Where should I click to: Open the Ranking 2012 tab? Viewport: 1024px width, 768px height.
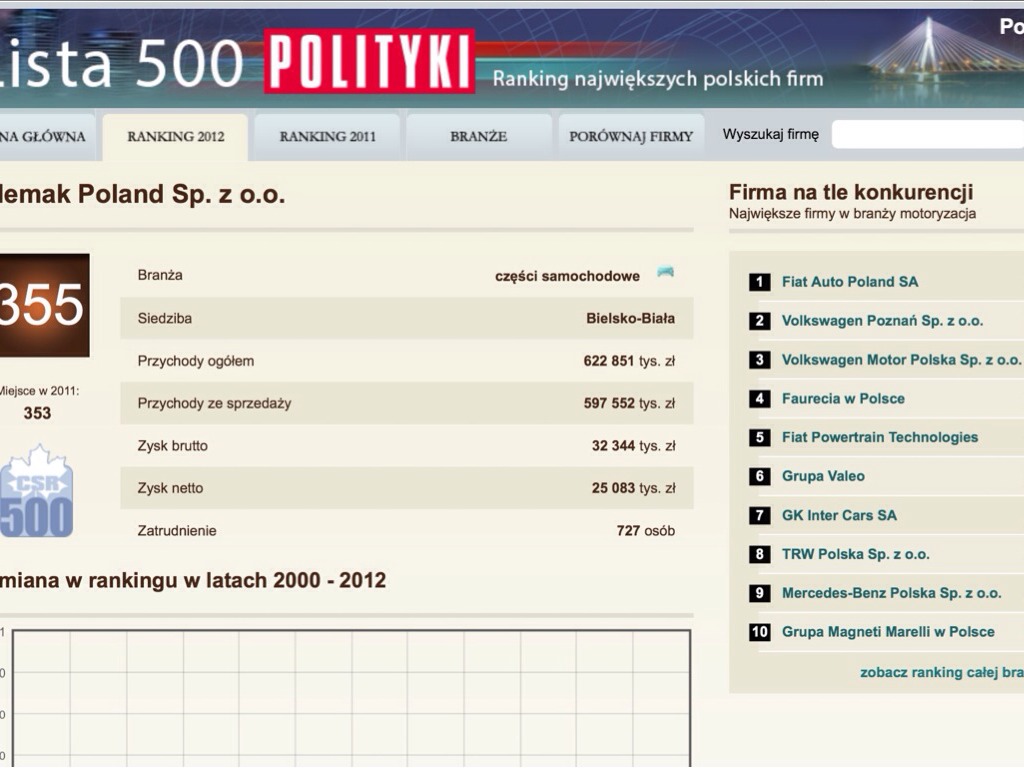[175, 137]
